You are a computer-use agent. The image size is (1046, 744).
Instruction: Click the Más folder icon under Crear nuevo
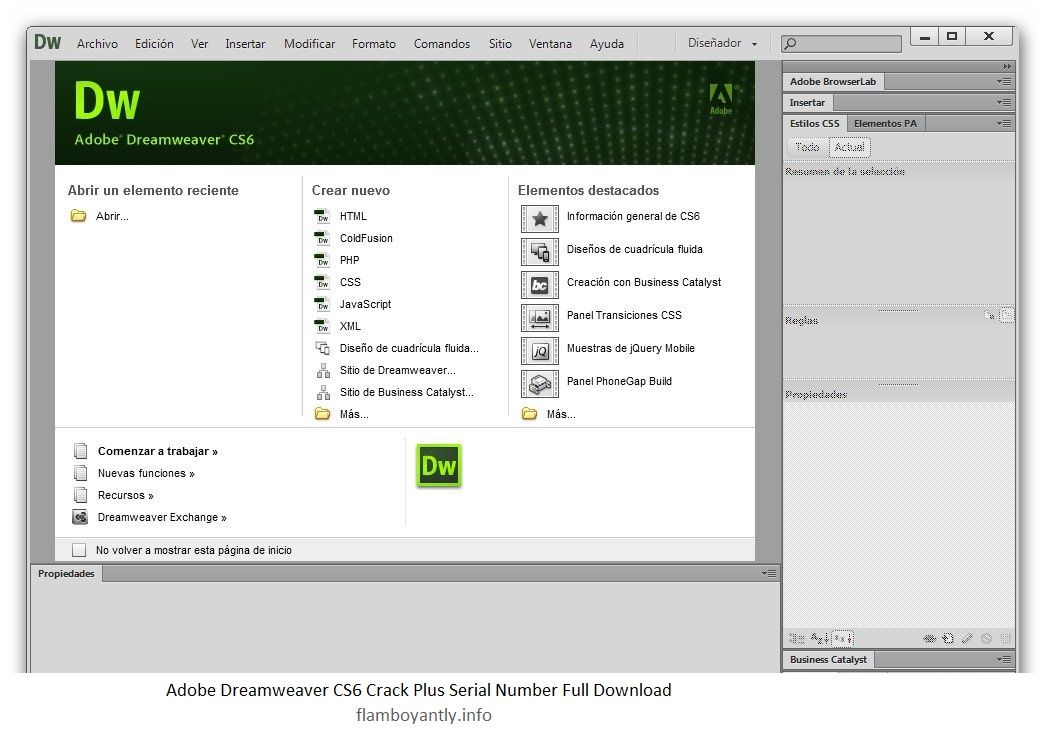pos(323,414)
